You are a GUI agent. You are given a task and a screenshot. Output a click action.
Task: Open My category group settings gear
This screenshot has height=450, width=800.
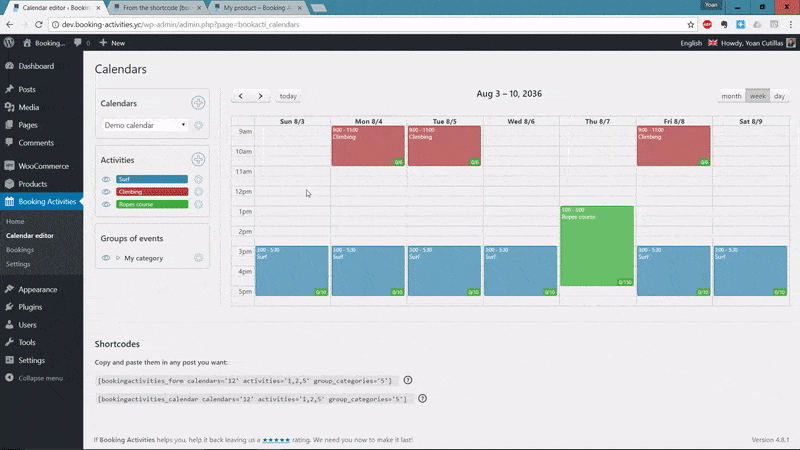(198, 258)
